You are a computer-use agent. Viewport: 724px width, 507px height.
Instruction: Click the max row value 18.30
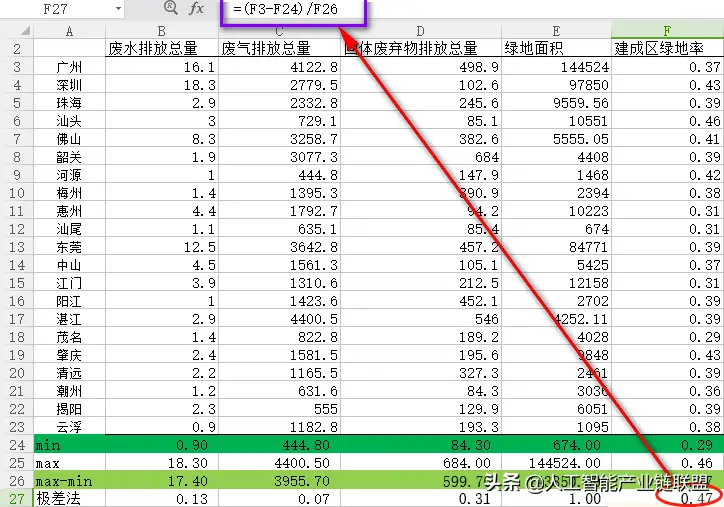click(162, 462)
